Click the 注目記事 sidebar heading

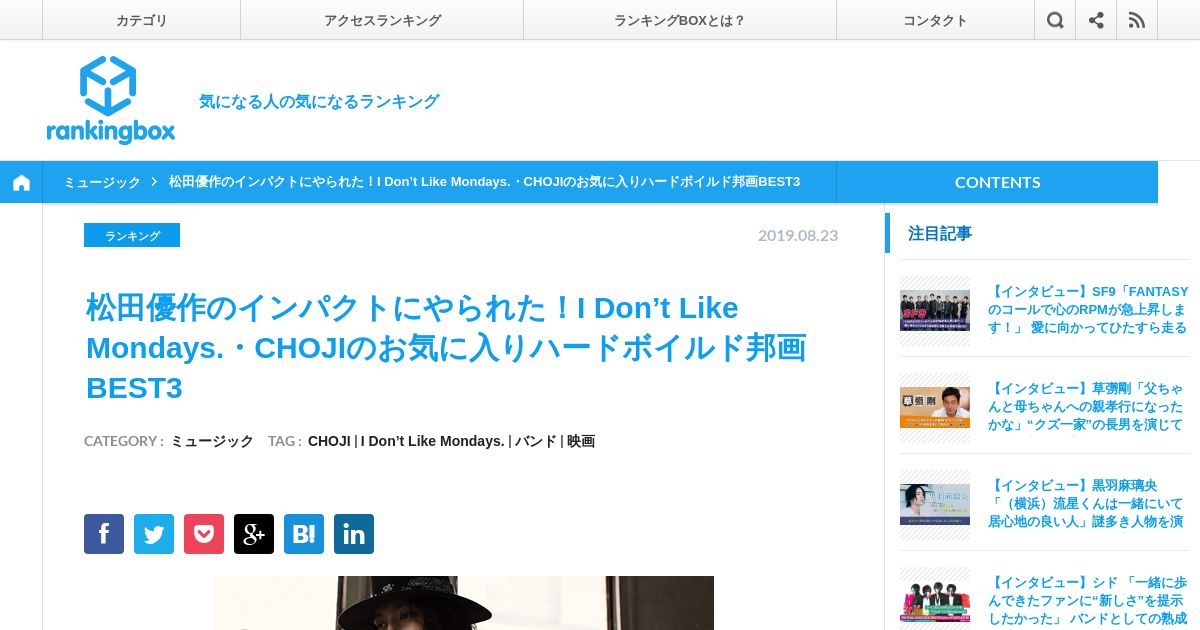940,233
